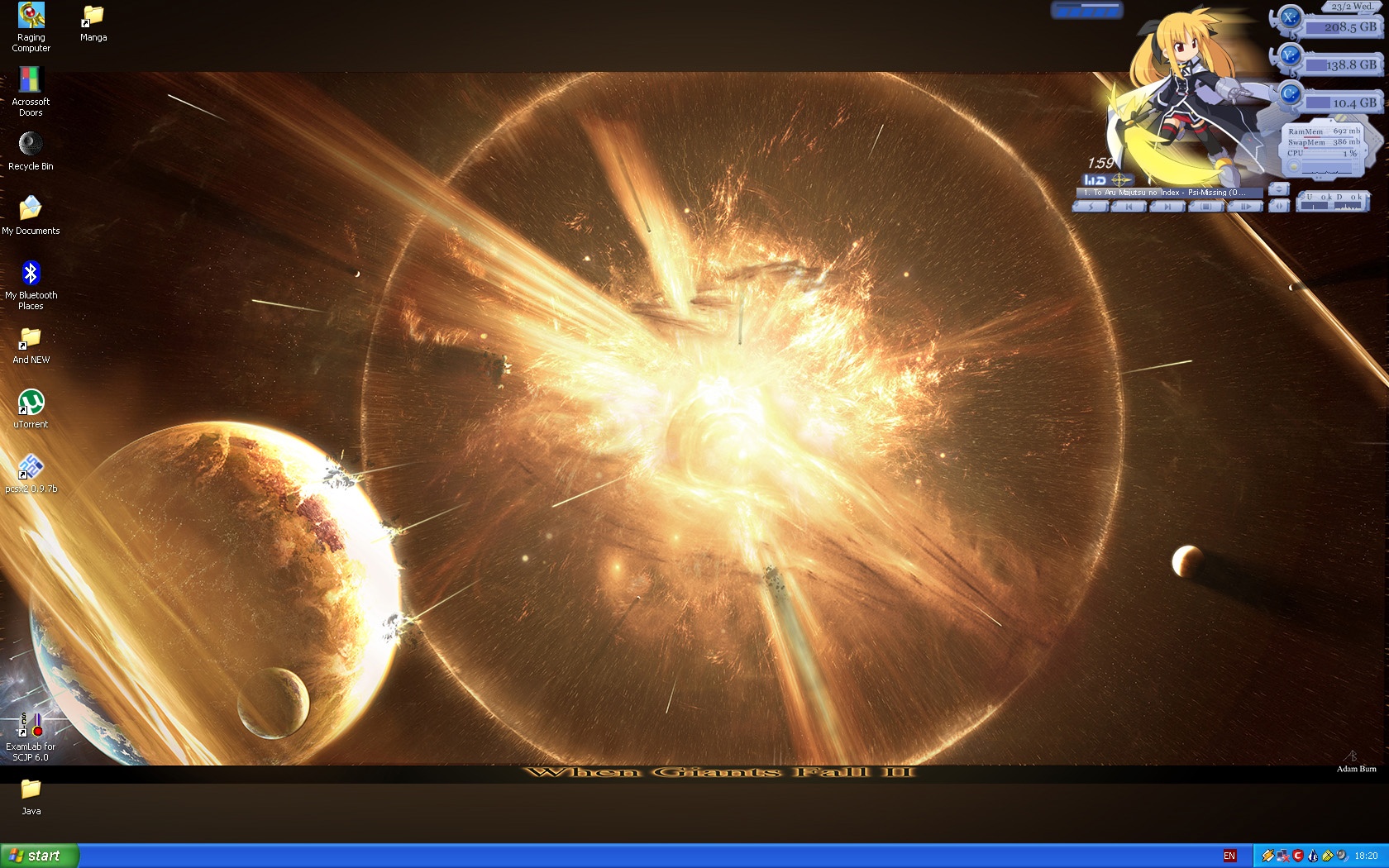Viewport: 1389px width, 868px height.
Task: Click the Y: drive orb widget
Action: click(x=1289, y=55)
